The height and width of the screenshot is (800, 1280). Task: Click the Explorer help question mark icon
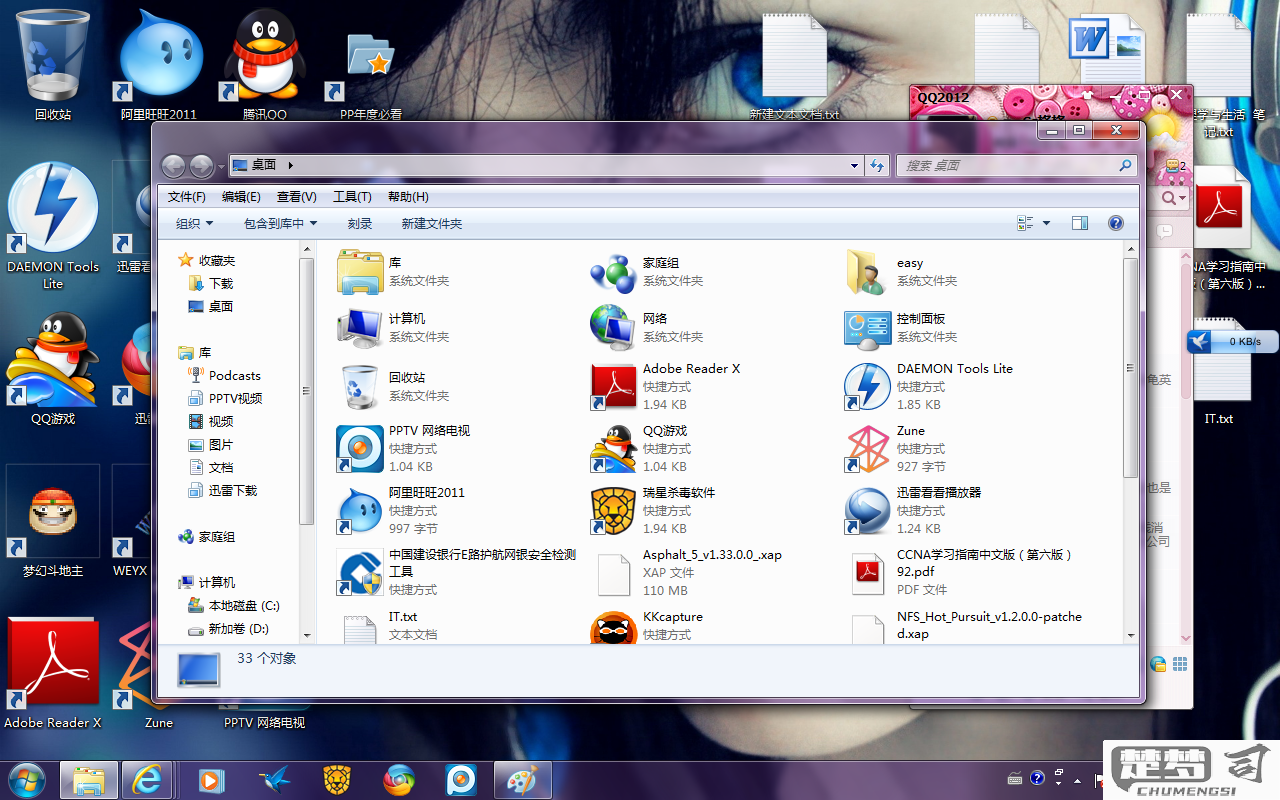point(1116,223)
